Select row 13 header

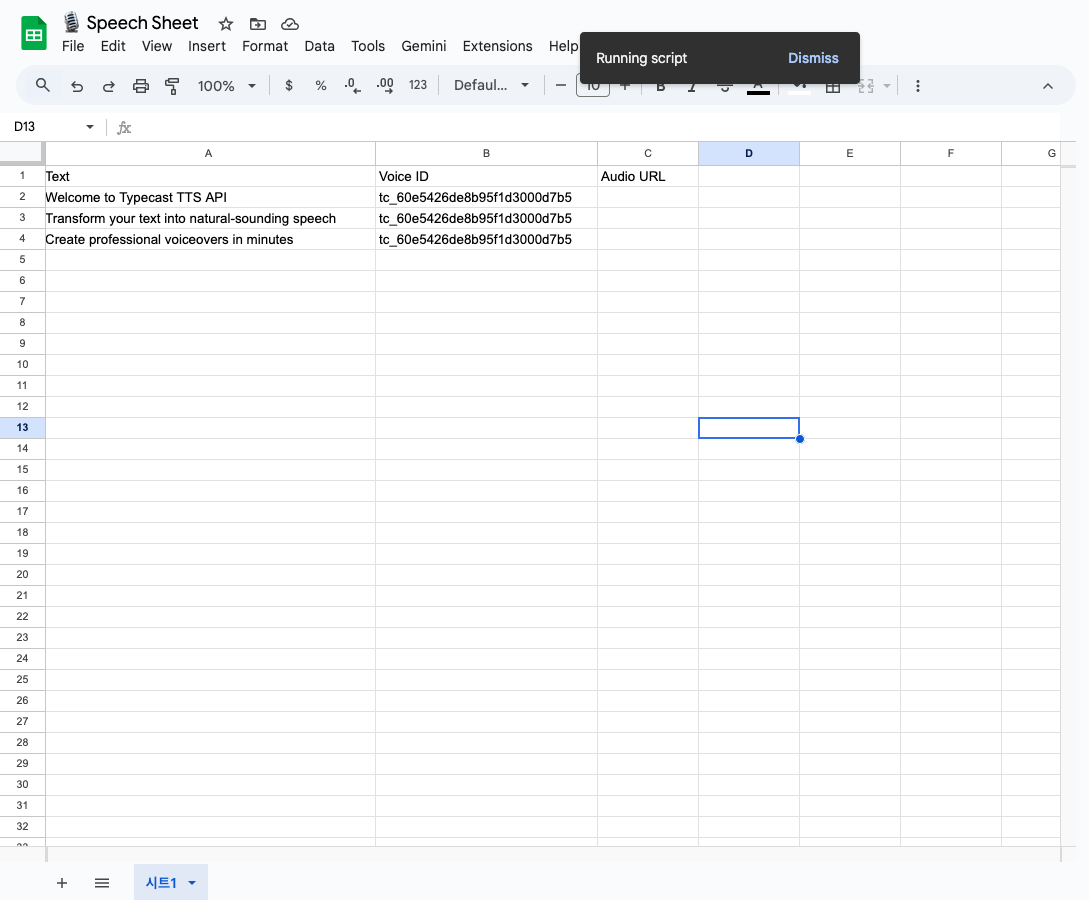[22, 428]
